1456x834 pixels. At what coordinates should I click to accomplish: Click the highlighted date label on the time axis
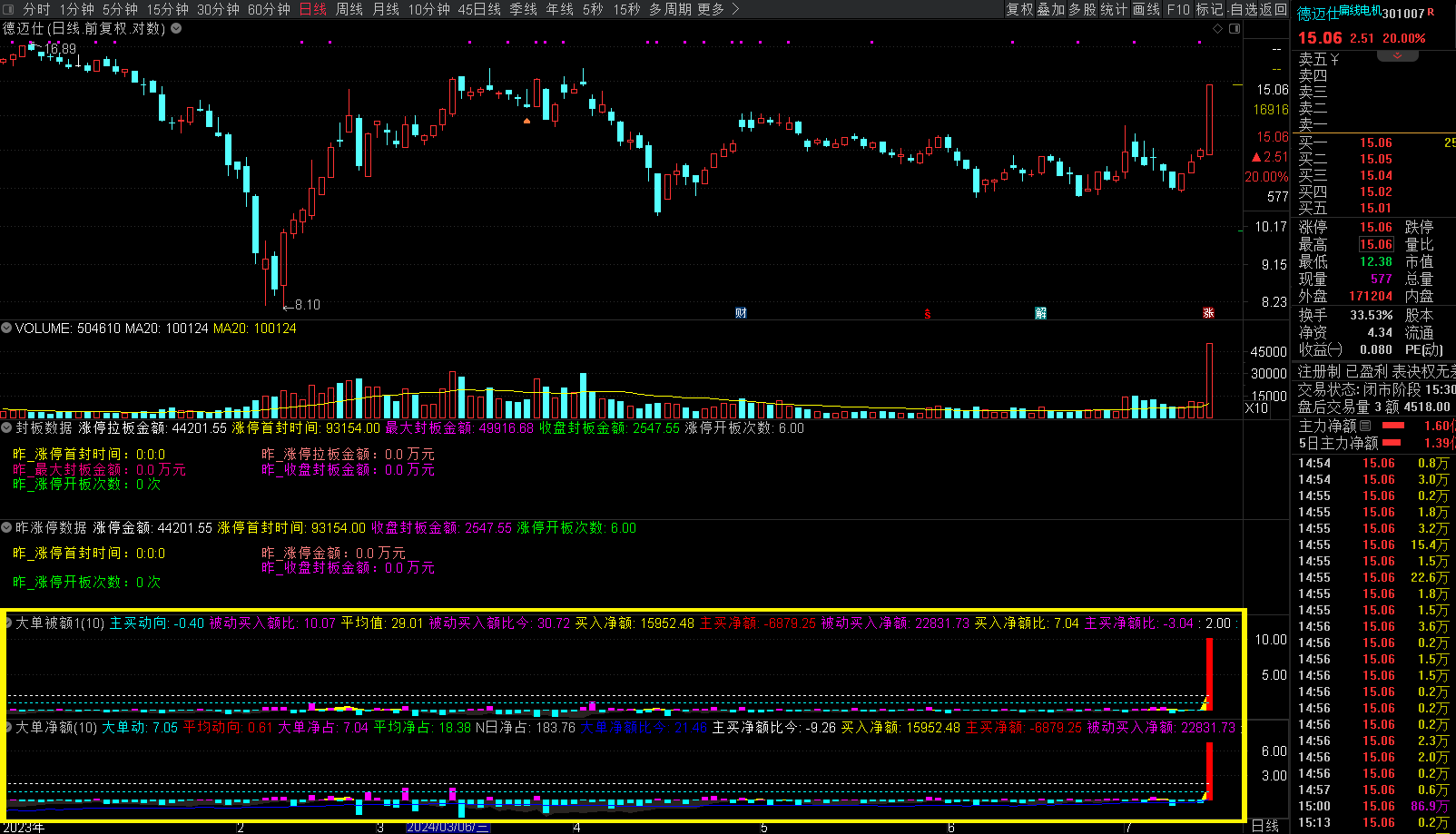(x=448, y=827)
